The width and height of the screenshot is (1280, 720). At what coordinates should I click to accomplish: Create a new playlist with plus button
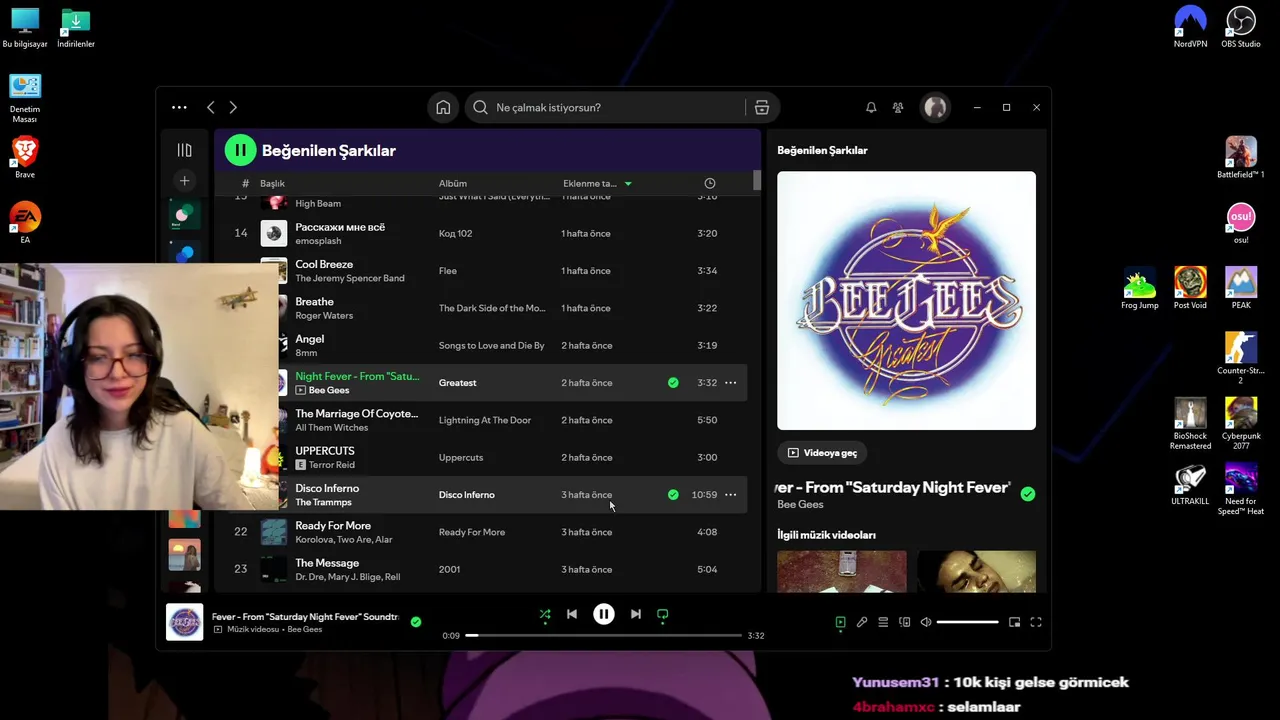(184, 181)
